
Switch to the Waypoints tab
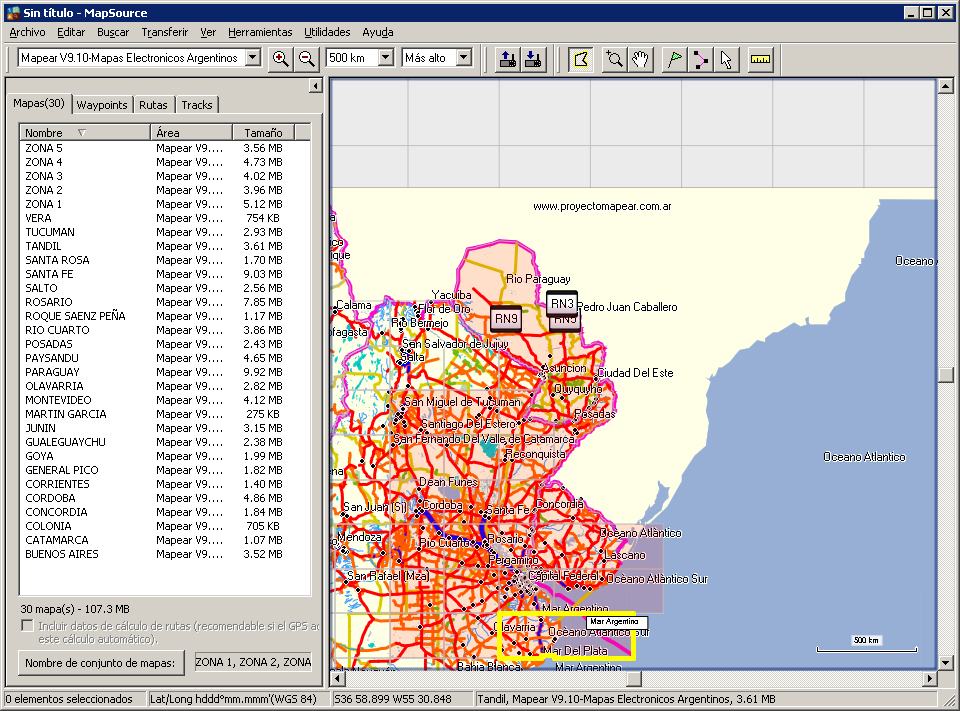[x=102, y=105]
